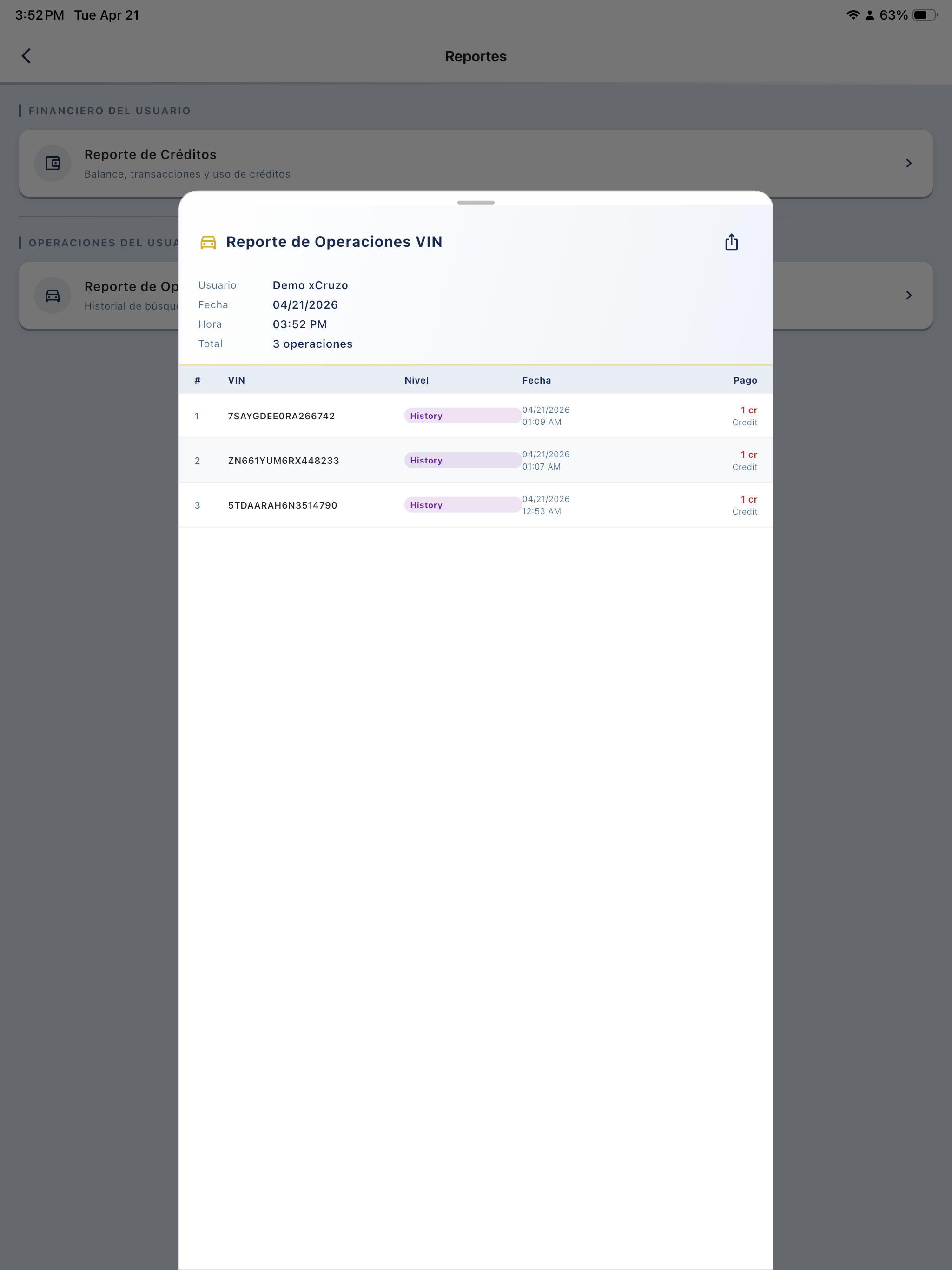Tap the wallet icon for Reporte de Créditos

(x=53, y=163)
